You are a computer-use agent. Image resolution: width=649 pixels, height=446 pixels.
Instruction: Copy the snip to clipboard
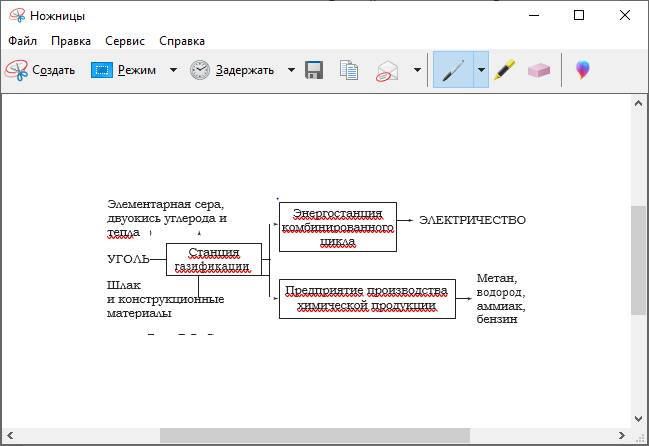[349, 70]
